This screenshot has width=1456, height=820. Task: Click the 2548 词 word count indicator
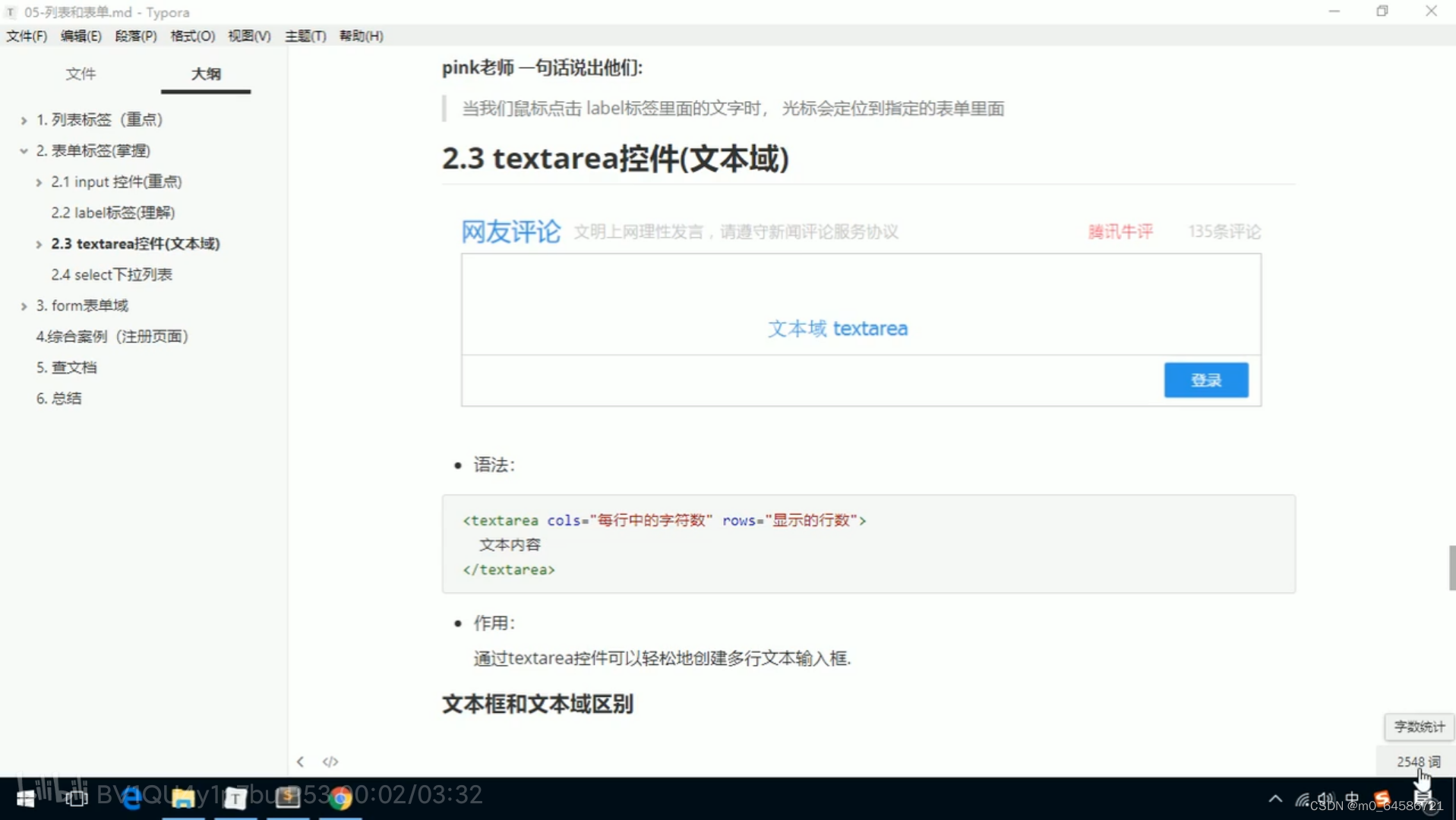pyautogui.click(x=1418, y=762)
